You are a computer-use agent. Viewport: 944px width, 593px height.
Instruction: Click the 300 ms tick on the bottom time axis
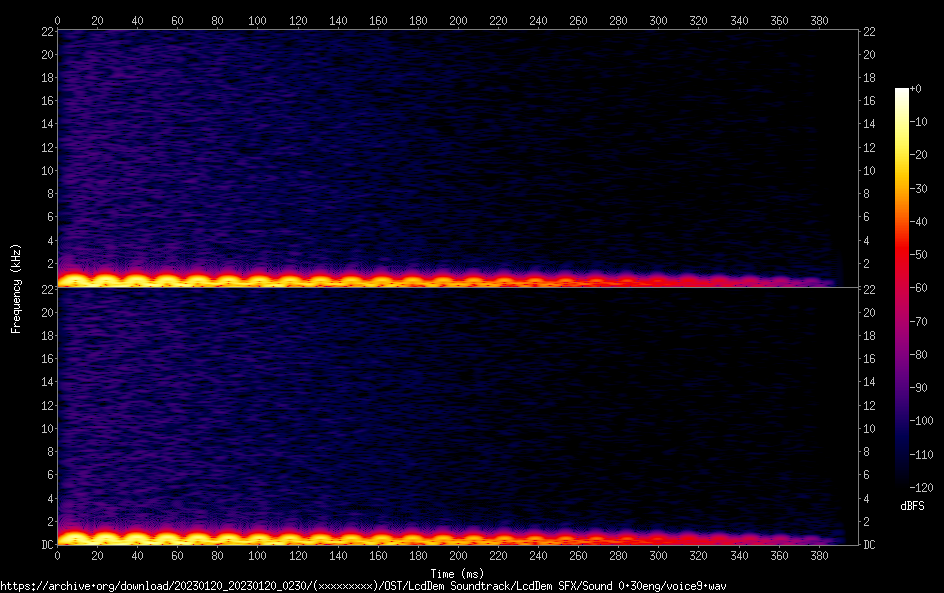click(658, 555)
